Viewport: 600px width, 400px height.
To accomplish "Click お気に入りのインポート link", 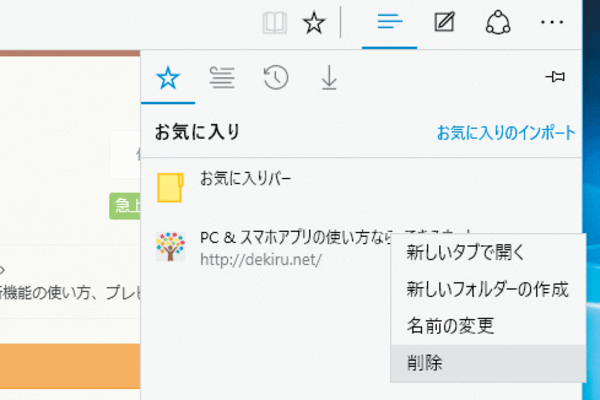I will pos(506,132).
